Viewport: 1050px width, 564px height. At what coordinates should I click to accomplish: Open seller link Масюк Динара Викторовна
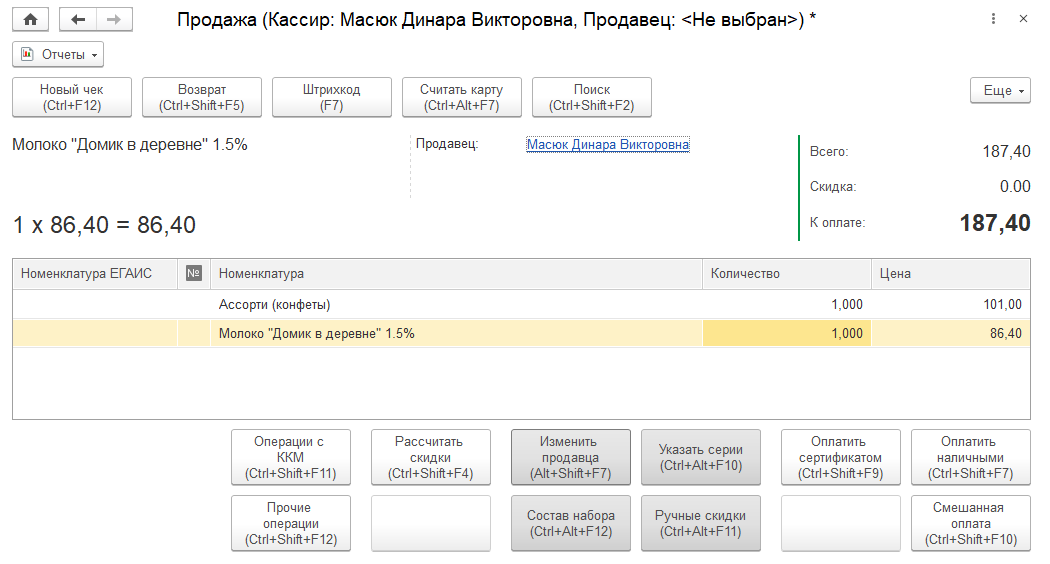point(607,145)
